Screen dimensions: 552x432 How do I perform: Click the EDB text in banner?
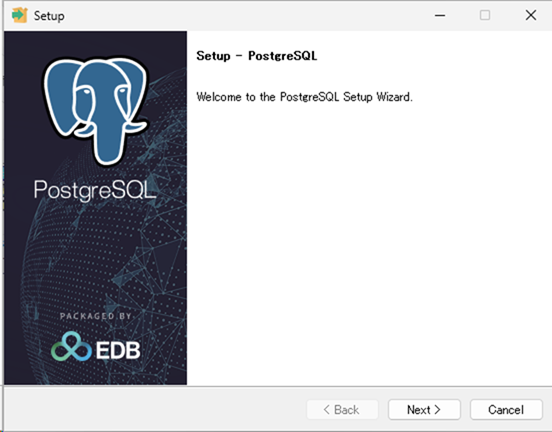point(118,350)
